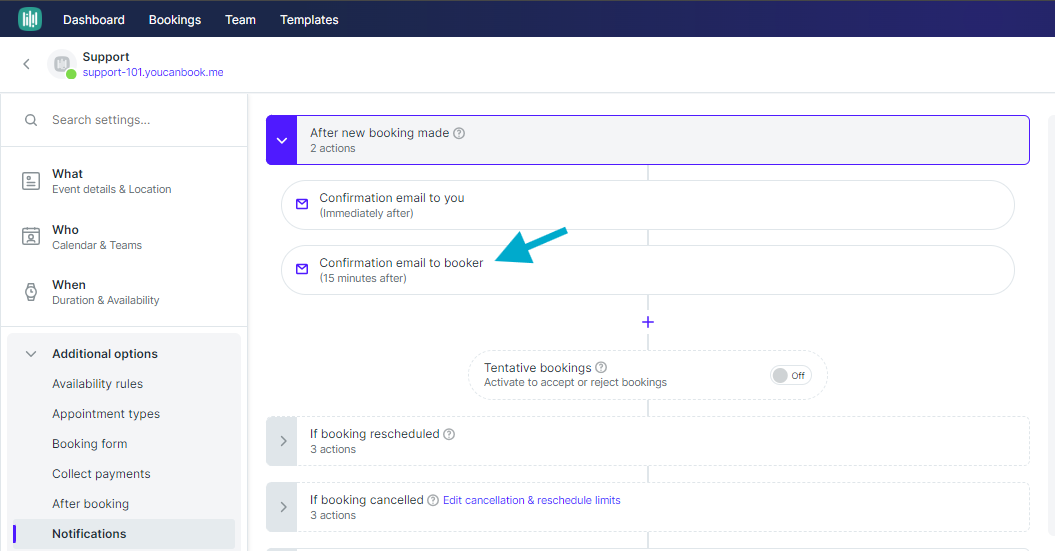Click Edit cancellation & reschedule limits link
1055x551 pixels.
coord(532,500)
